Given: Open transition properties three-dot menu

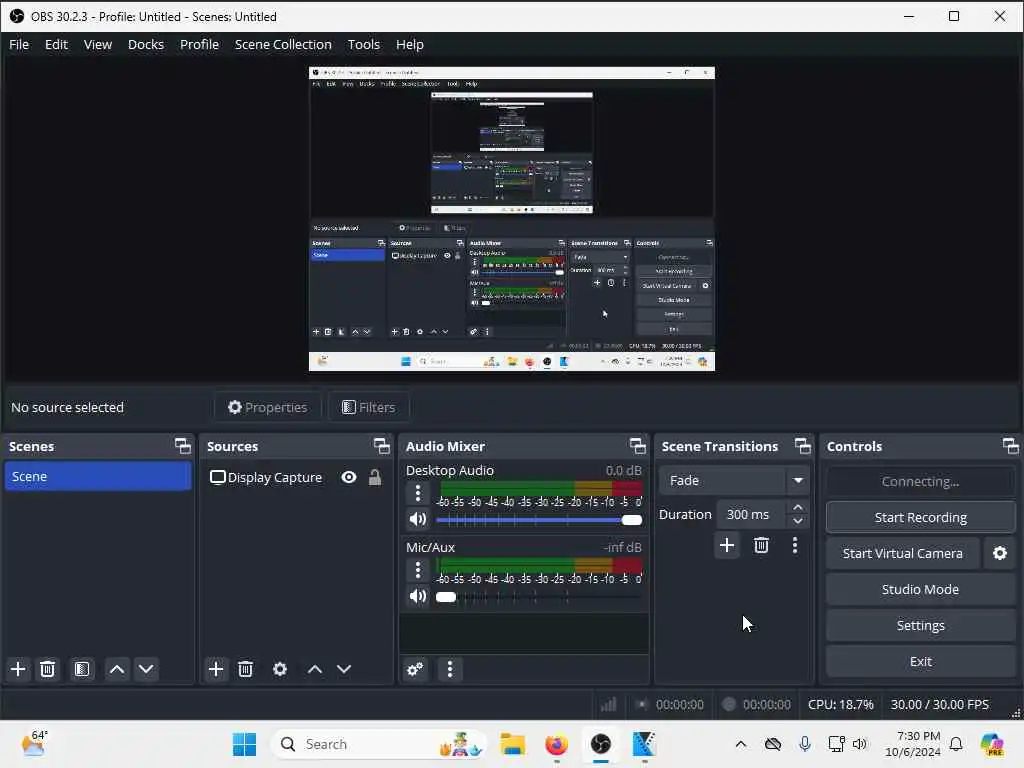Looking at the screenshot, I should [x=795, y=545].
